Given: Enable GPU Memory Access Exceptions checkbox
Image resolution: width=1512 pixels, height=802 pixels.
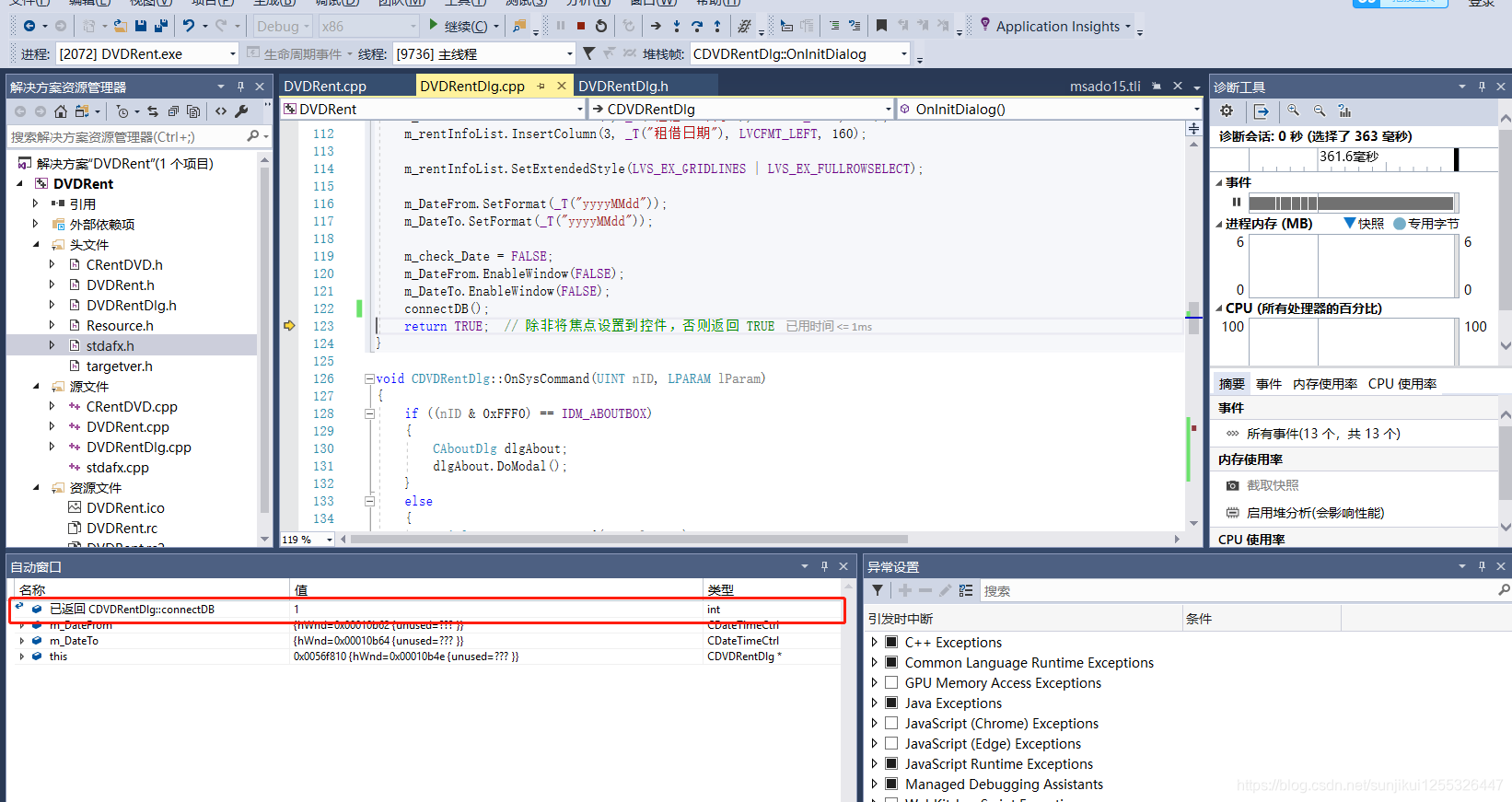Looking at the screenshot, I should click(x=891, y=682).
